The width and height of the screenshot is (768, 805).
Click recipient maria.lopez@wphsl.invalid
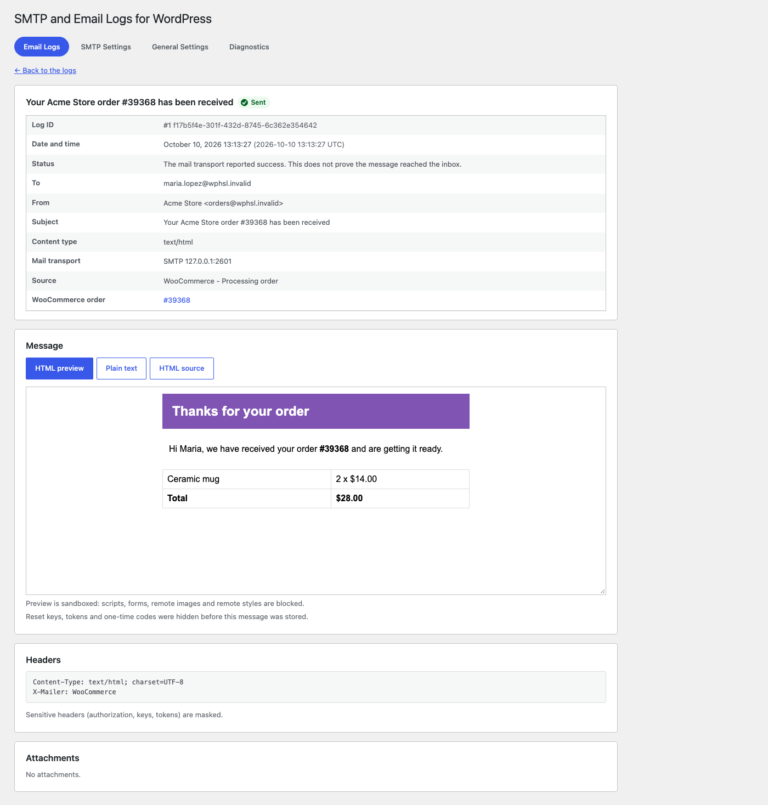point(207,183)
